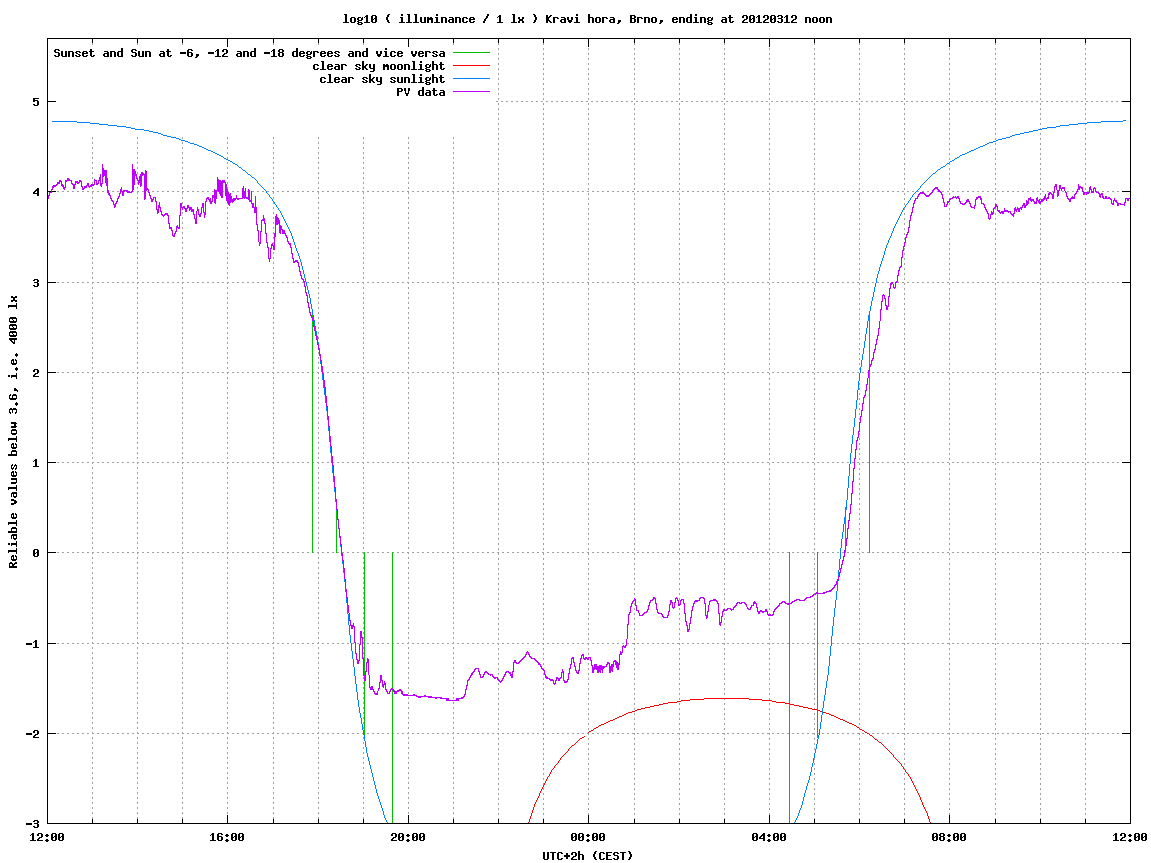Select legend entry 'Sunset and Sun at -6, -12 and -18 degrees'
The image size is (1151, 863).
(x=249, y=53)
